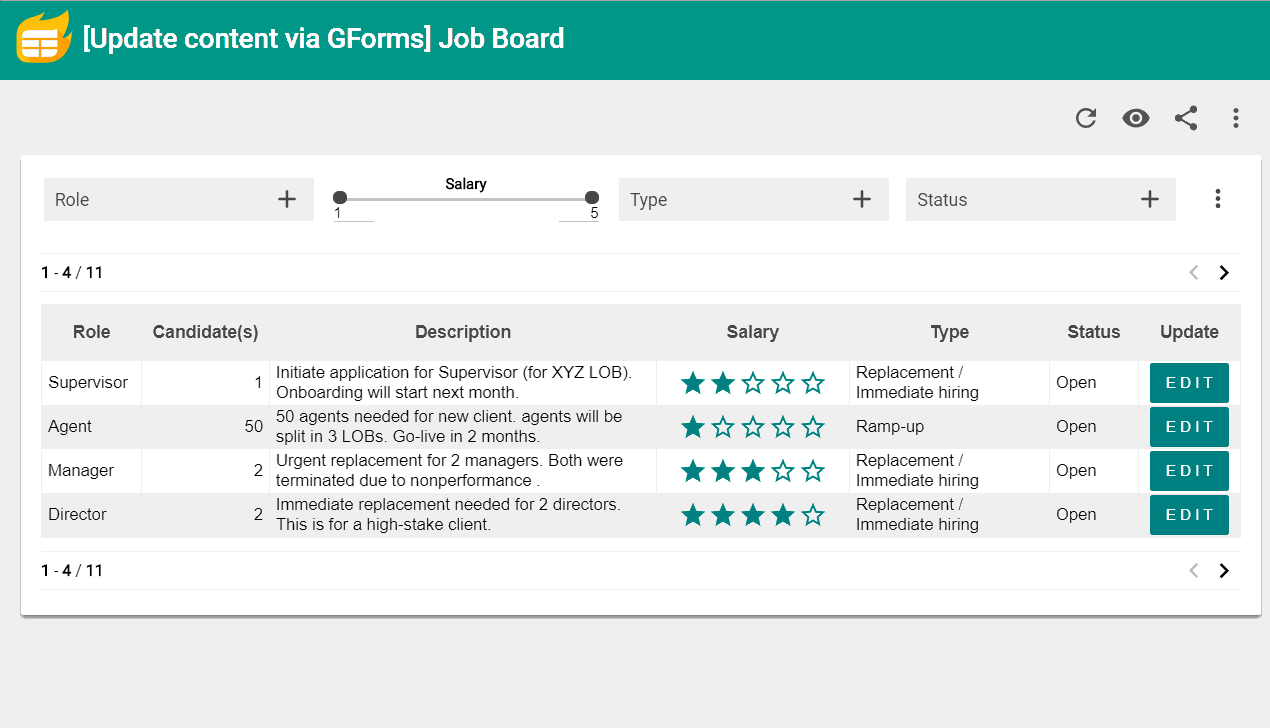Click the Manager row salary stars
Image resolution: width=1270 pixels, height=728 pixels.
point(752,471)
